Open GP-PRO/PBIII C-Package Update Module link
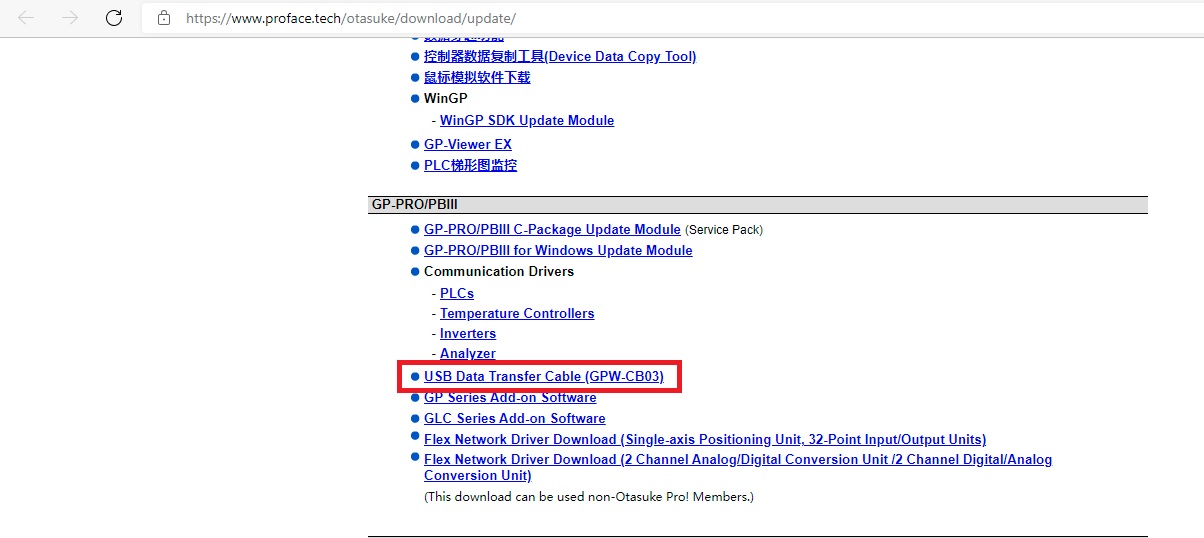1204x538 pixels. click(x=552, y=230)
